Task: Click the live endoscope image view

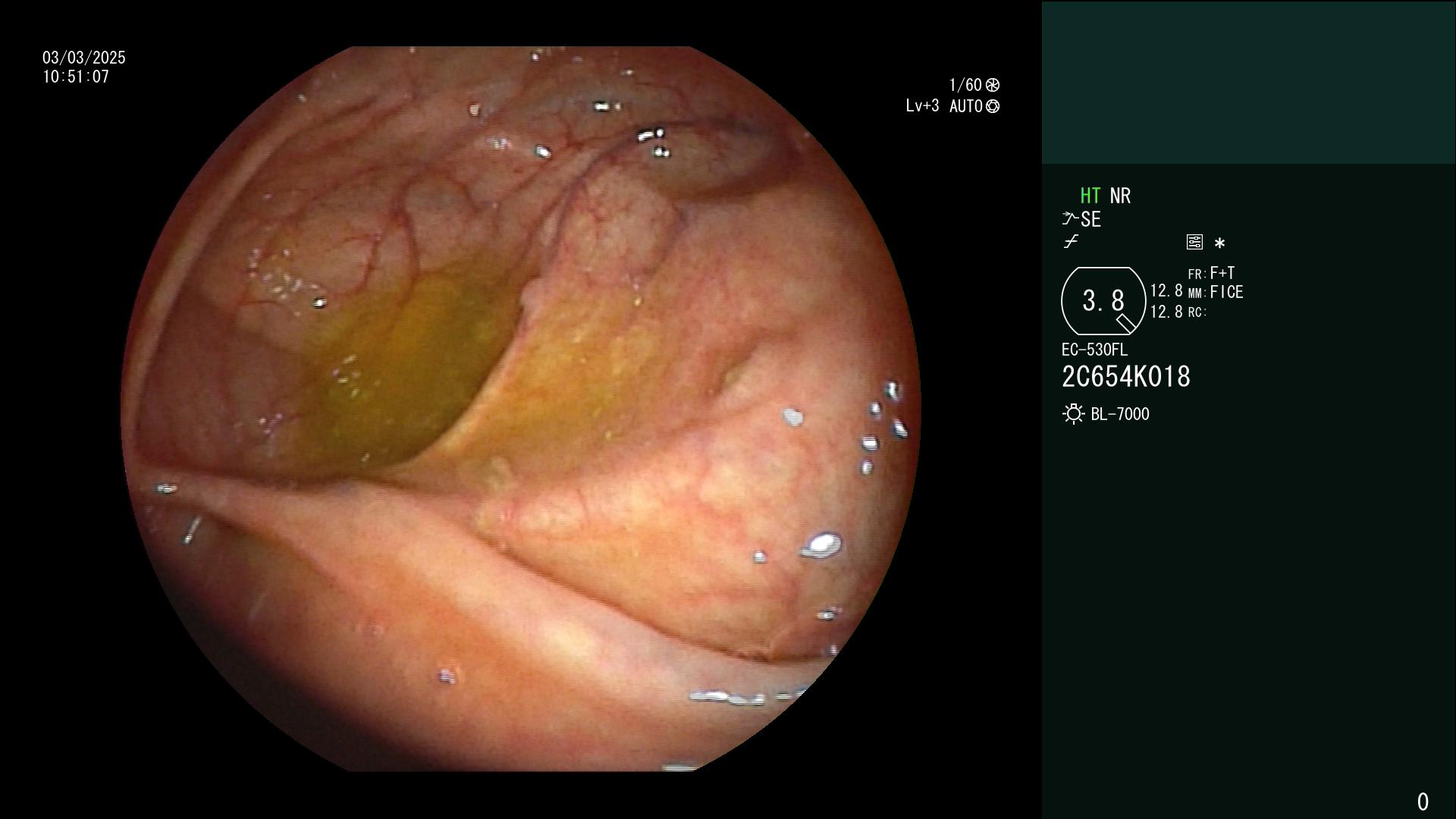Action: pyautogui.click(x=520, y=409)
